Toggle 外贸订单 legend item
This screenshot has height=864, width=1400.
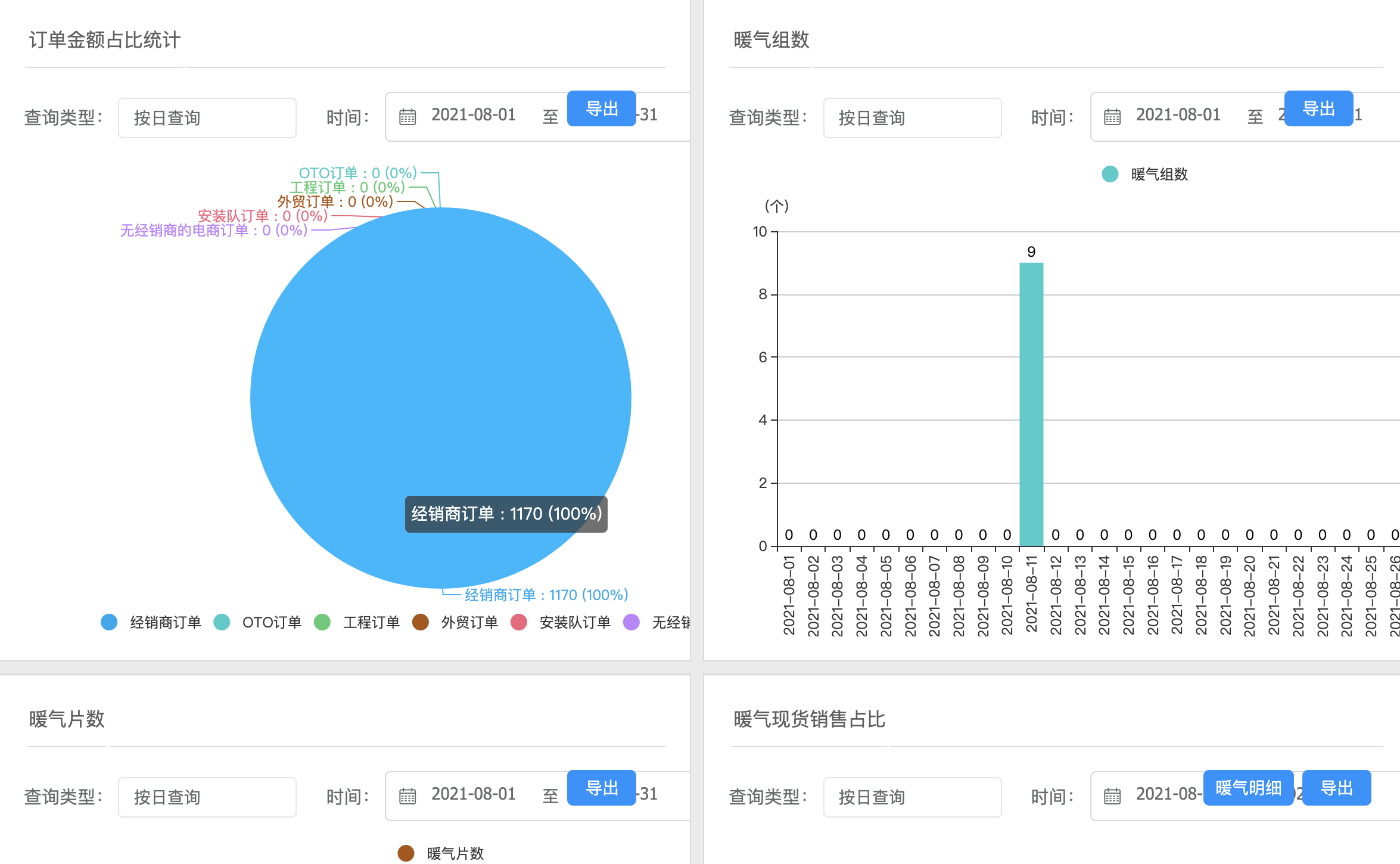tap(455, 622)
